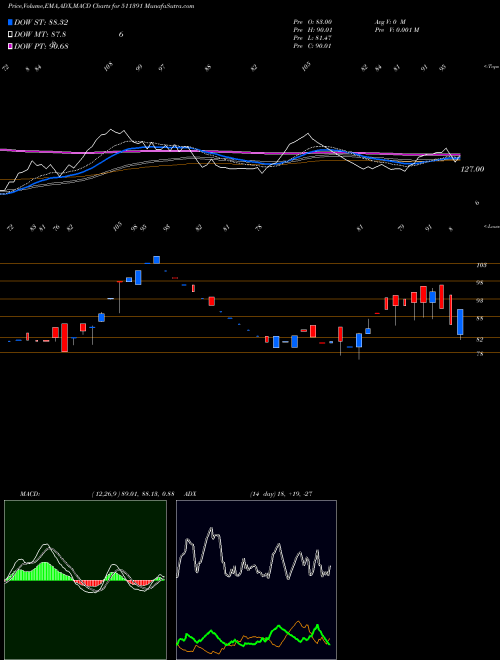Screen dimensions: 500x660
Task: Click the 103 price level label
Action: (481, 265)
